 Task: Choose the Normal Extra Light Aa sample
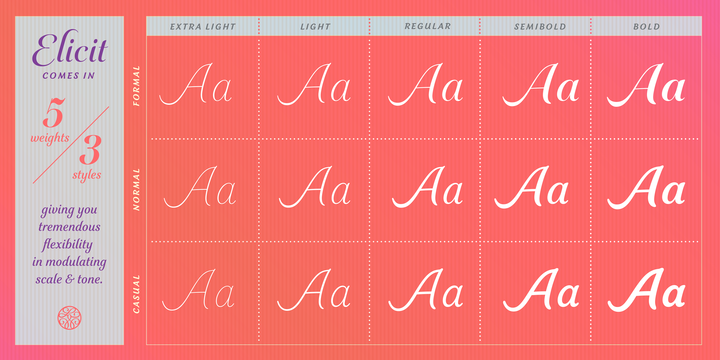click(x=200, y=187)
